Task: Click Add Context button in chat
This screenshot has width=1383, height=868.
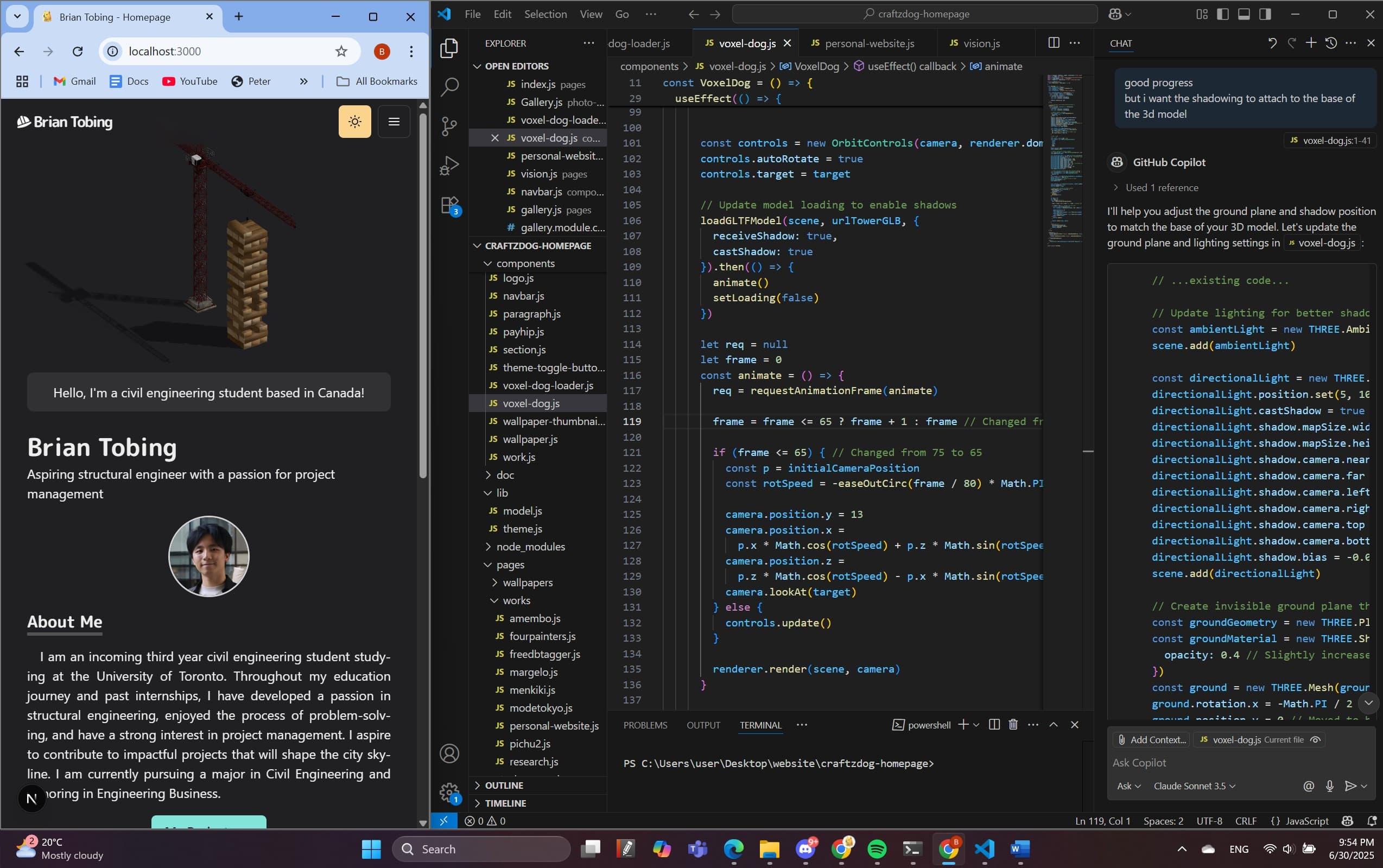Action: (1151, 739)
